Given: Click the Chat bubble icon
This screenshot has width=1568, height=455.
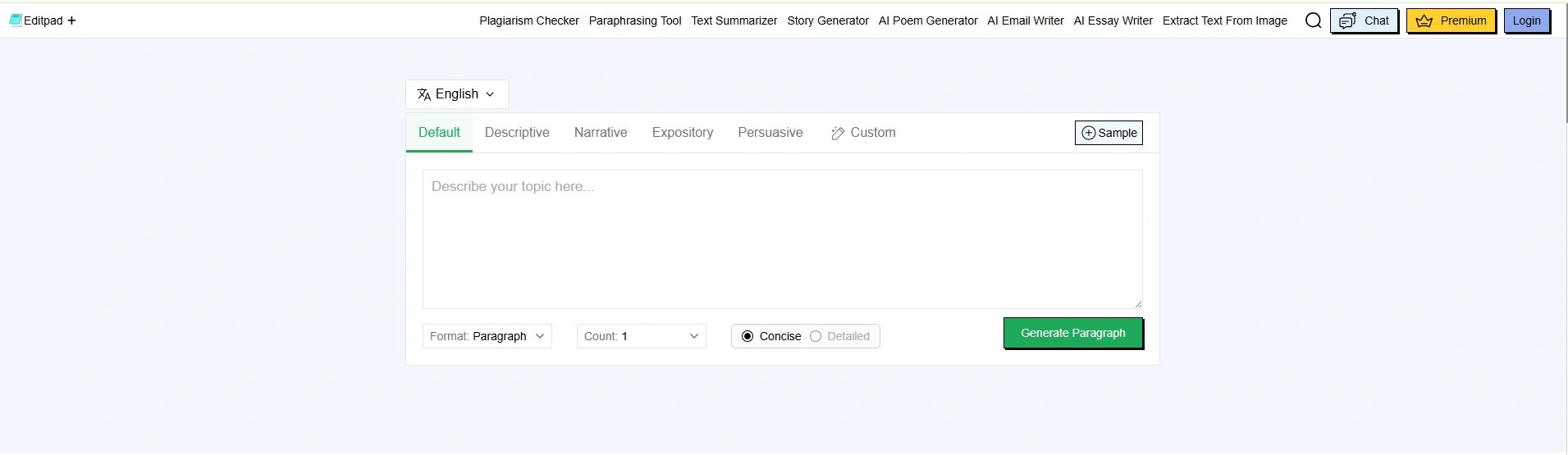Looking at the screenshot, I should click(x=1346, y=21).
